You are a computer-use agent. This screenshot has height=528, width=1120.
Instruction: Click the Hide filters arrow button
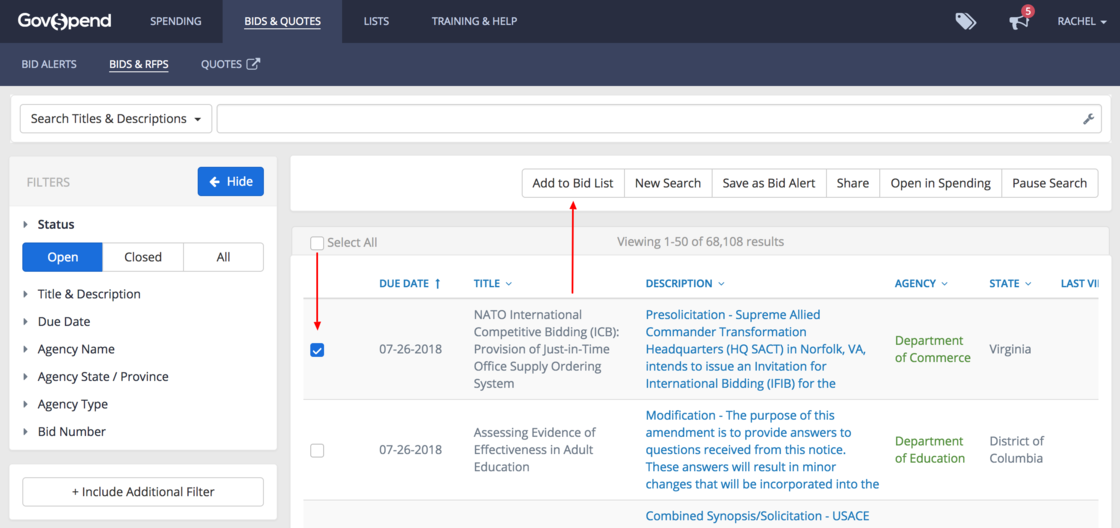[230, 182]
